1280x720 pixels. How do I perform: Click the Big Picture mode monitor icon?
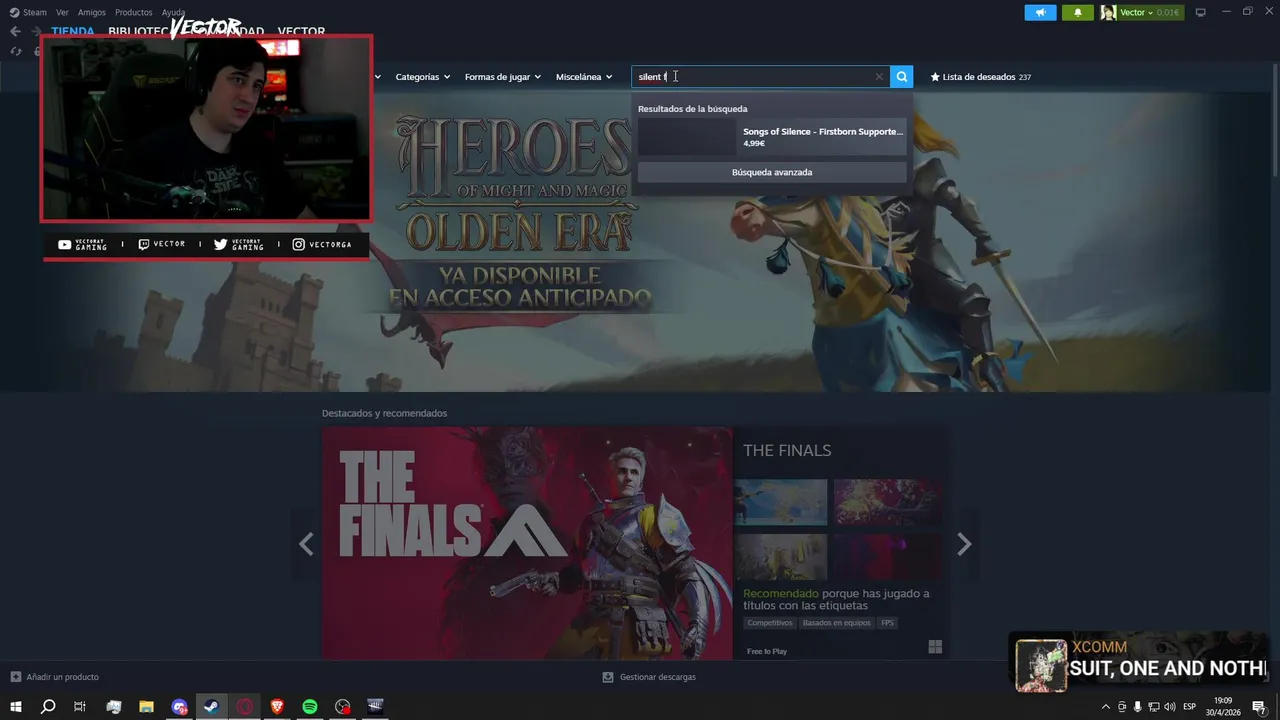(x=1201, y=12)
